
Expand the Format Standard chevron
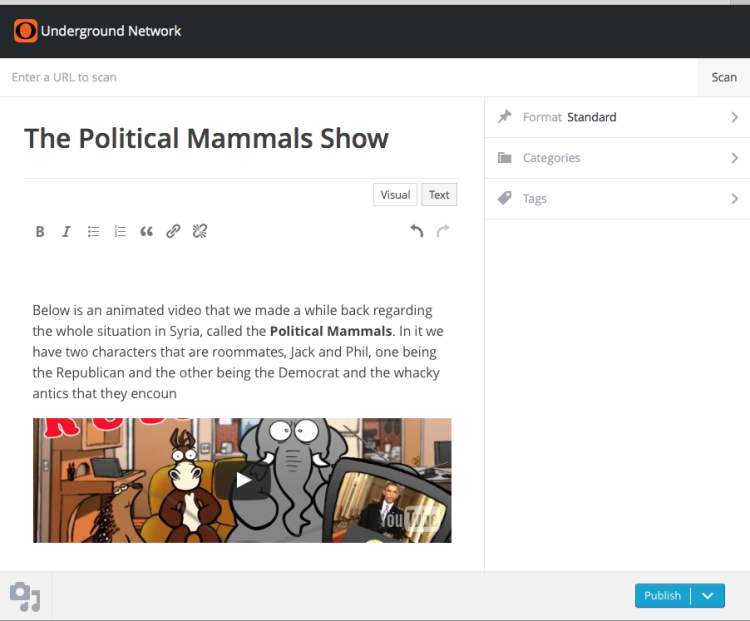click(735, 117)
